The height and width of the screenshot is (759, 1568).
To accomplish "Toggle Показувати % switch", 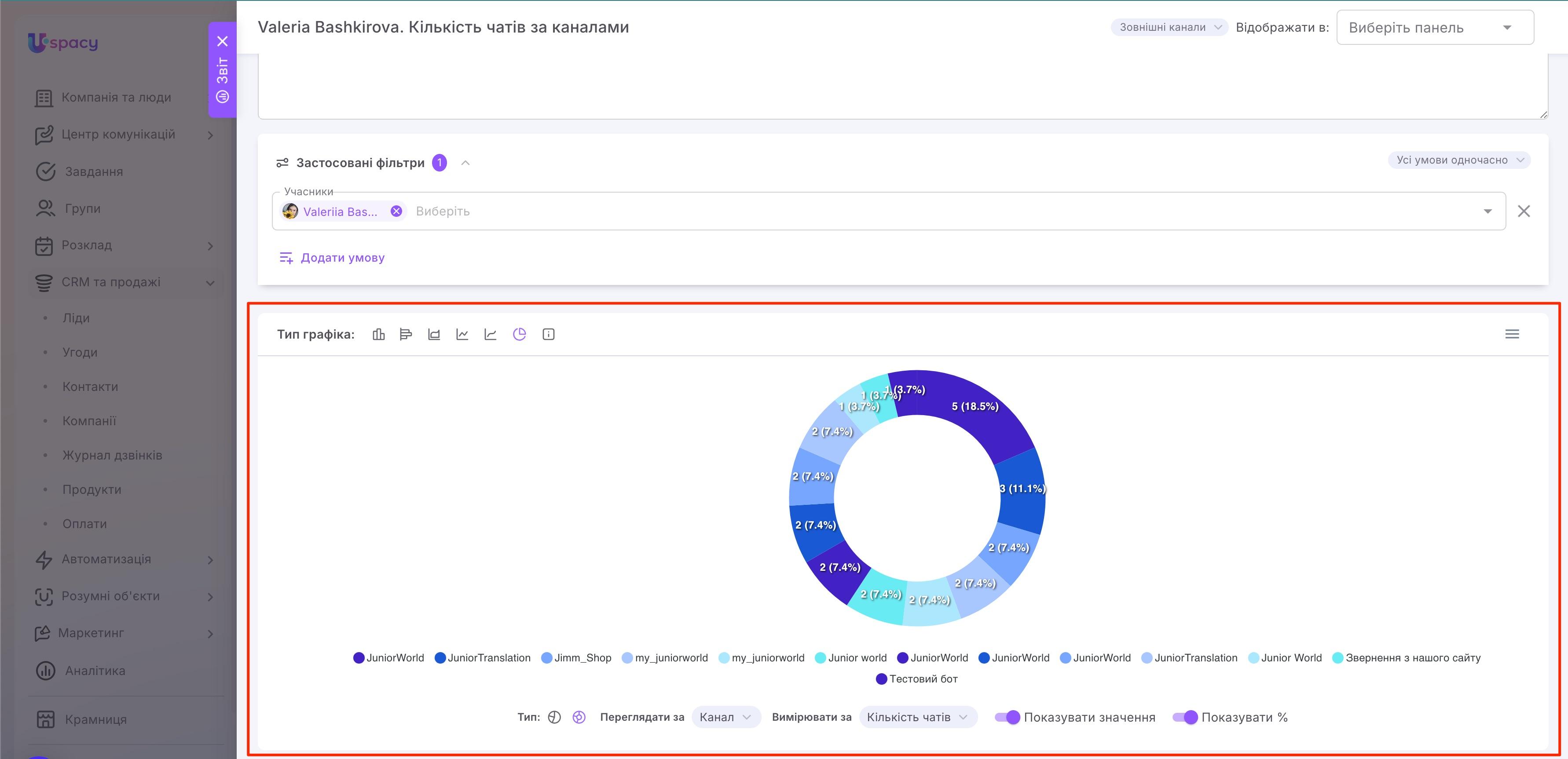I will click(x=1185, y=717).
